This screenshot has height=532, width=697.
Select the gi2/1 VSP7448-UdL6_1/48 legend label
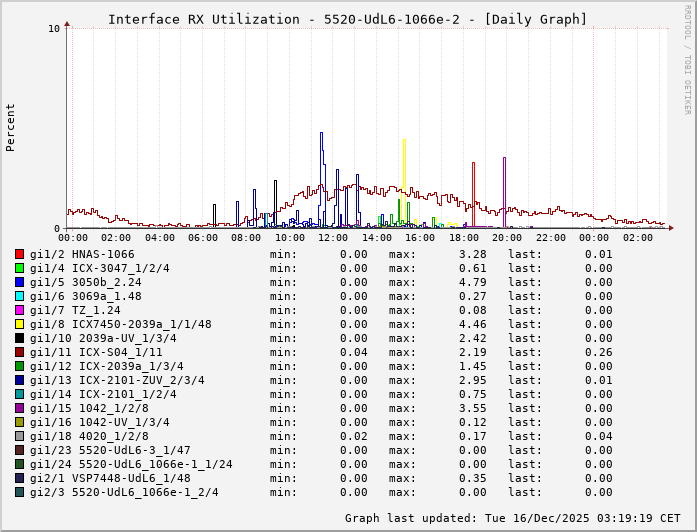tap(110, 478)
